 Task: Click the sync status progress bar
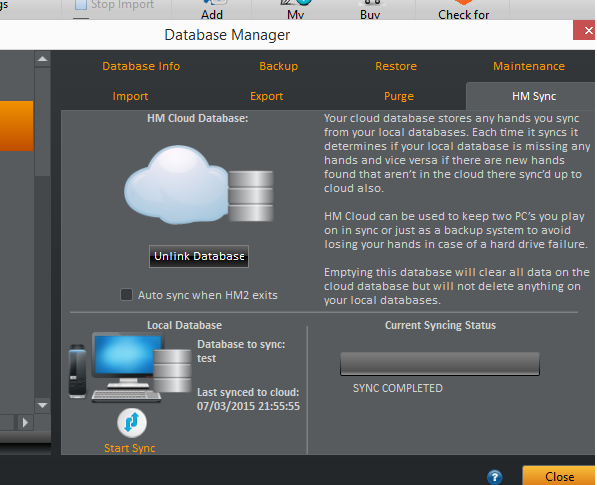coord(440,364)
